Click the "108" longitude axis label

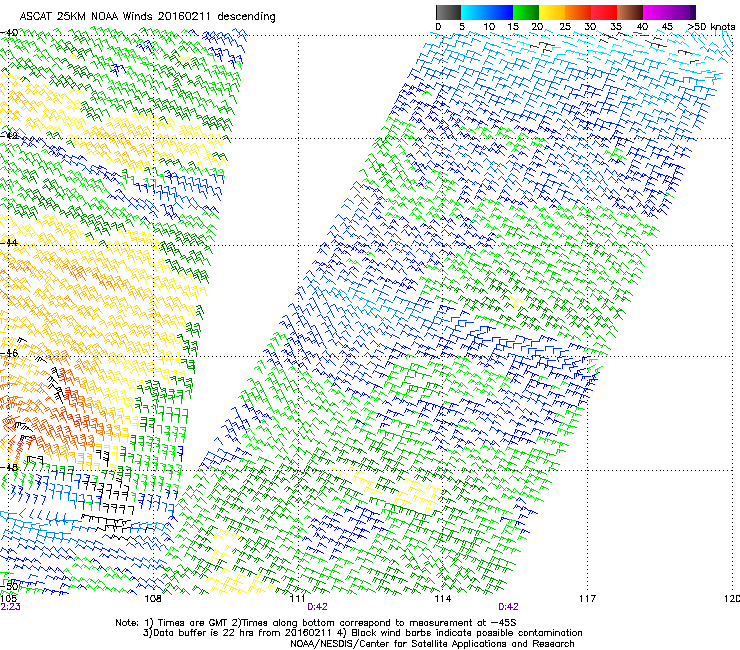coord(153,599)
